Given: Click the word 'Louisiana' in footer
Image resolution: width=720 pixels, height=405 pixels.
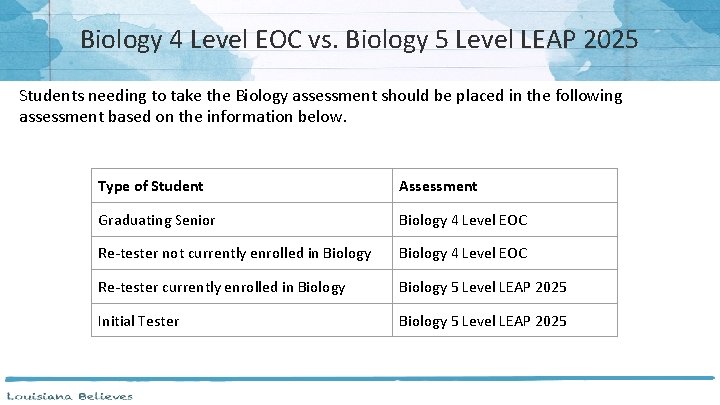Looking at the screenshot, I should coord(36,396).
